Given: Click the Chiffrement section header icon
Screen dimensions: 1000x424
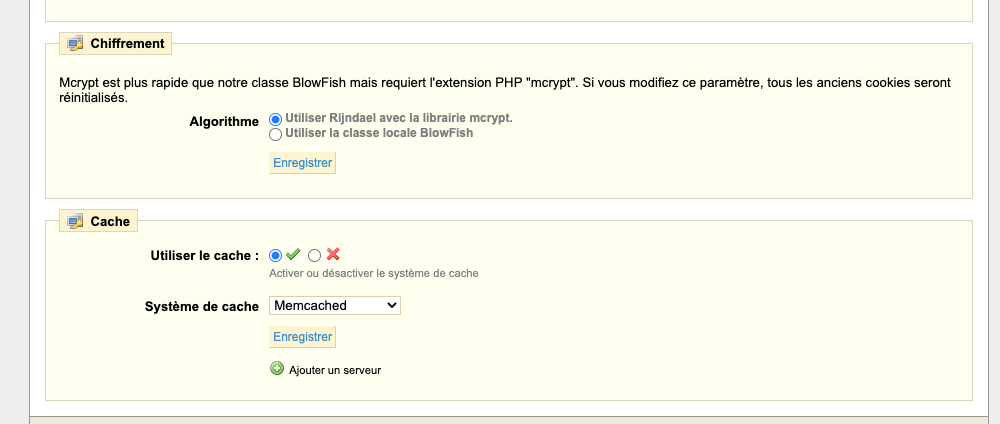Looking at the screenshot, I should (x=75, y=44).
